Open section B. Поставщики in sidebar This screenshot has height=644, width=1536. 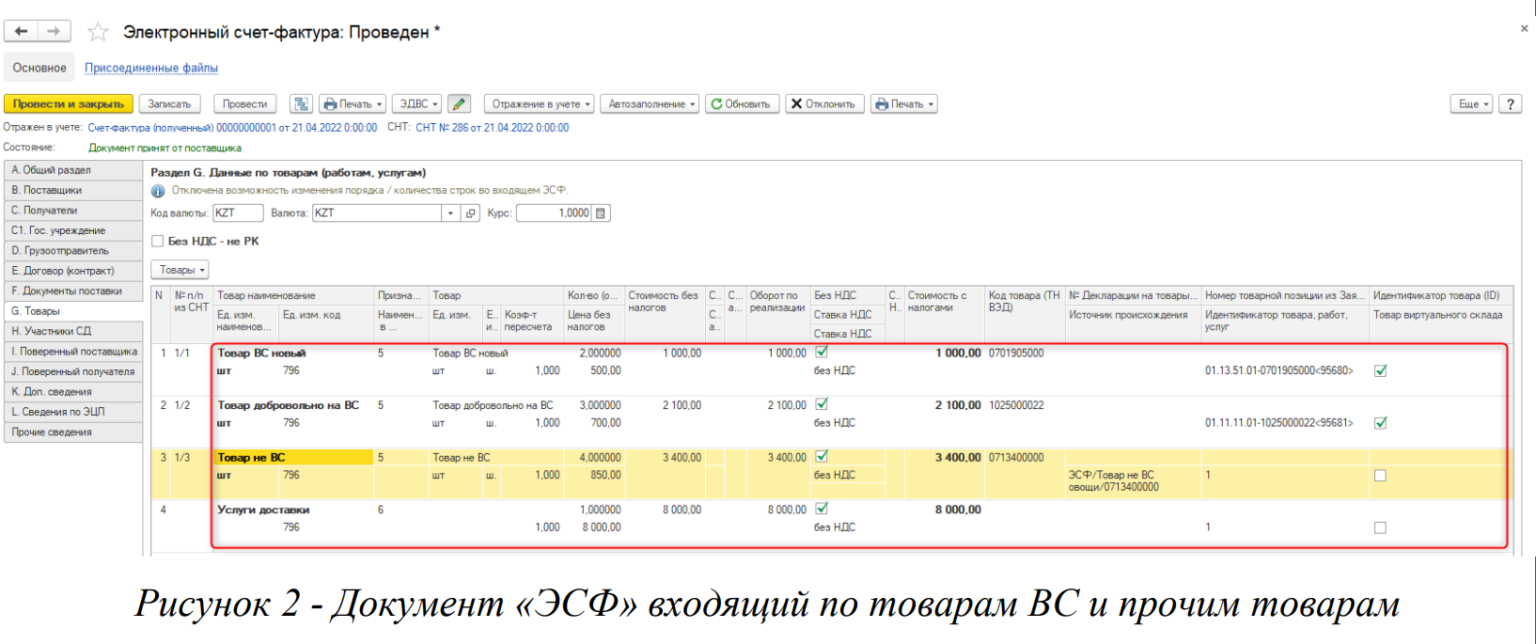pyautogui.click(x=73, y=190)
